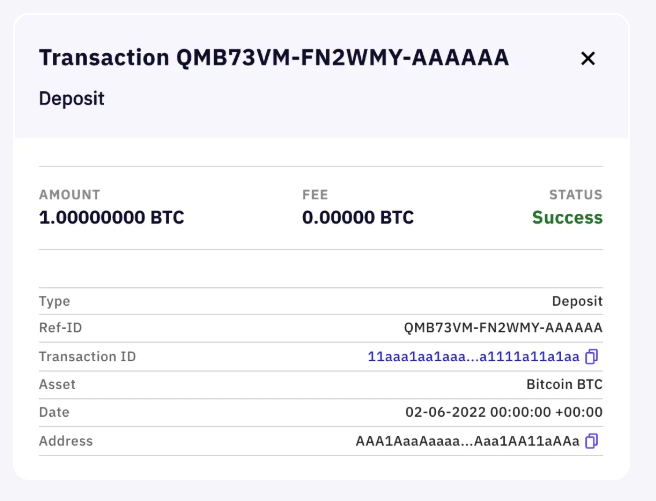Click the green Success status text
656x501 pixels.
coord(567,218)
